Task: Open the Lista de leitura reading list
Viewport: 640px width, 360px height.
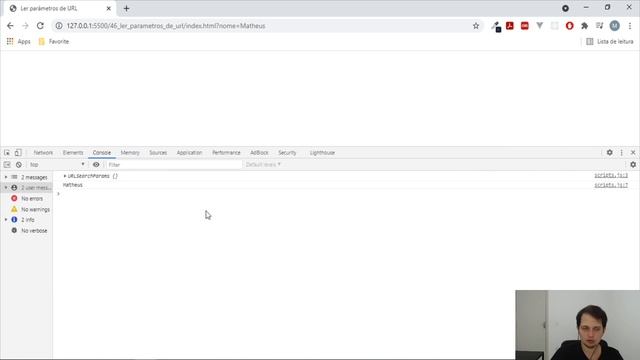Action: pyautogui.click(x=610, y=42)
